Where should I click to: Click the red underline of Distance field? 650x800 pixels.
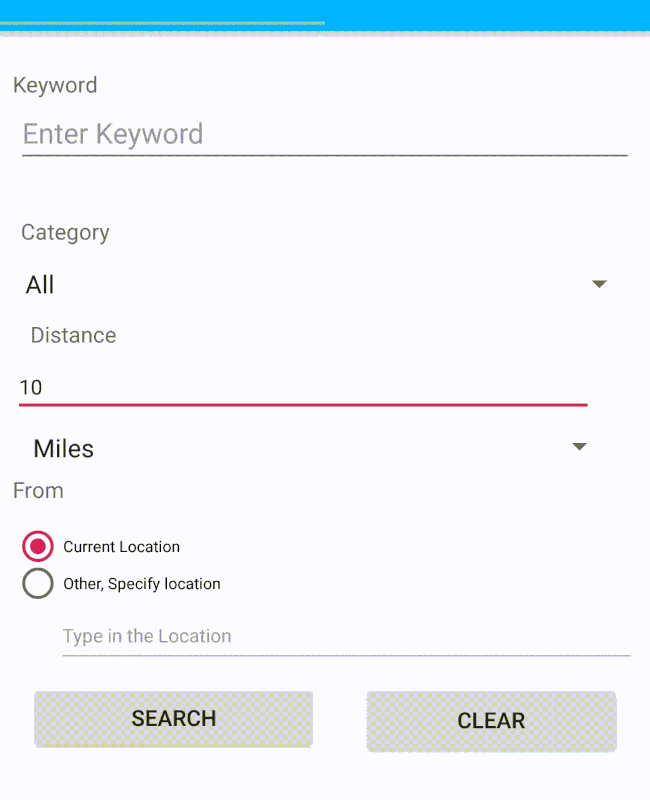302,405
